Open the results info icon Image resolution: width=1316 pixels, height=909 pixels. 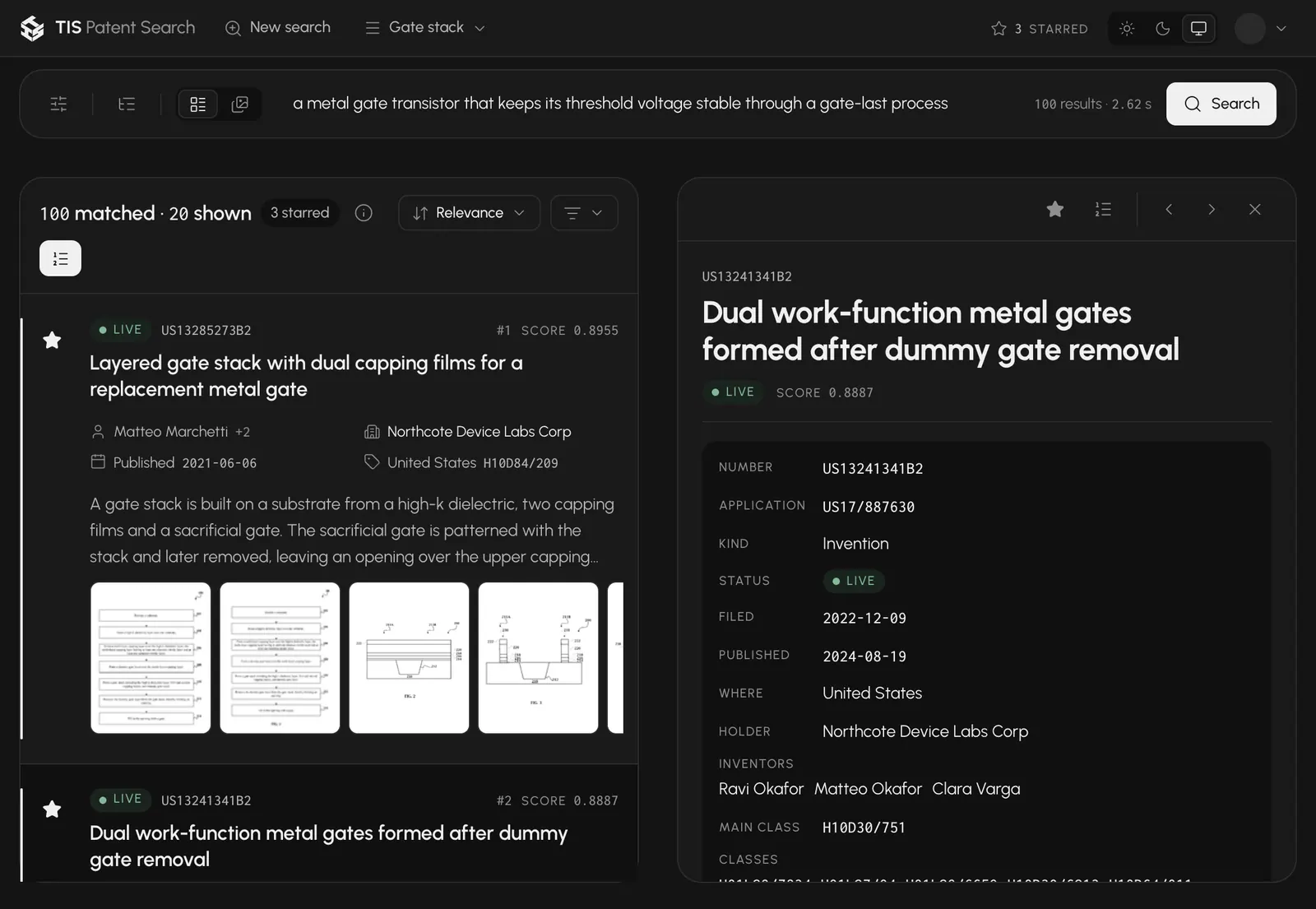pyautogui.click(x=364, y=213)
